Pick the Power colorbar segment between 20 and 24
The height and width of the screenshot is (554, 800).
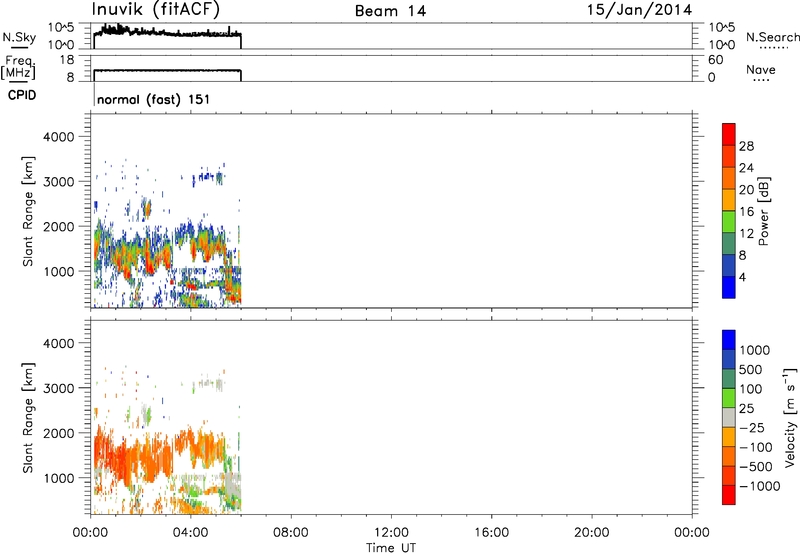(729, 178)
